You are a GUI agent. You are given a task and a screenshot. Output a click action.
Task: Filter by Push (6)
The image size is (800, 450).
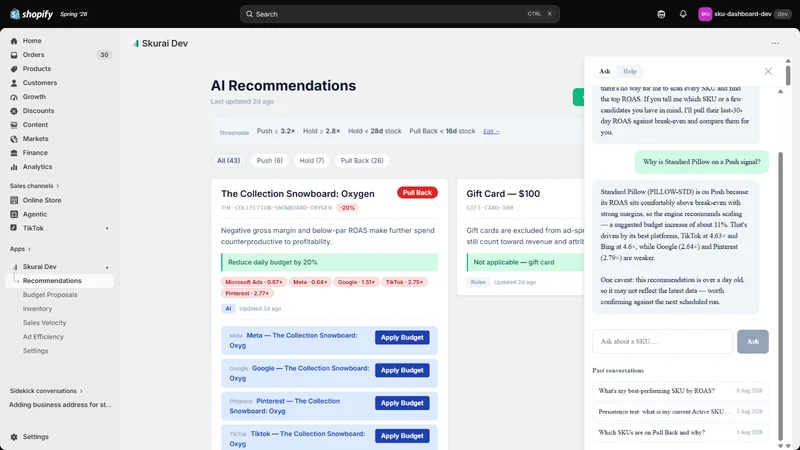tap(269, 161)
